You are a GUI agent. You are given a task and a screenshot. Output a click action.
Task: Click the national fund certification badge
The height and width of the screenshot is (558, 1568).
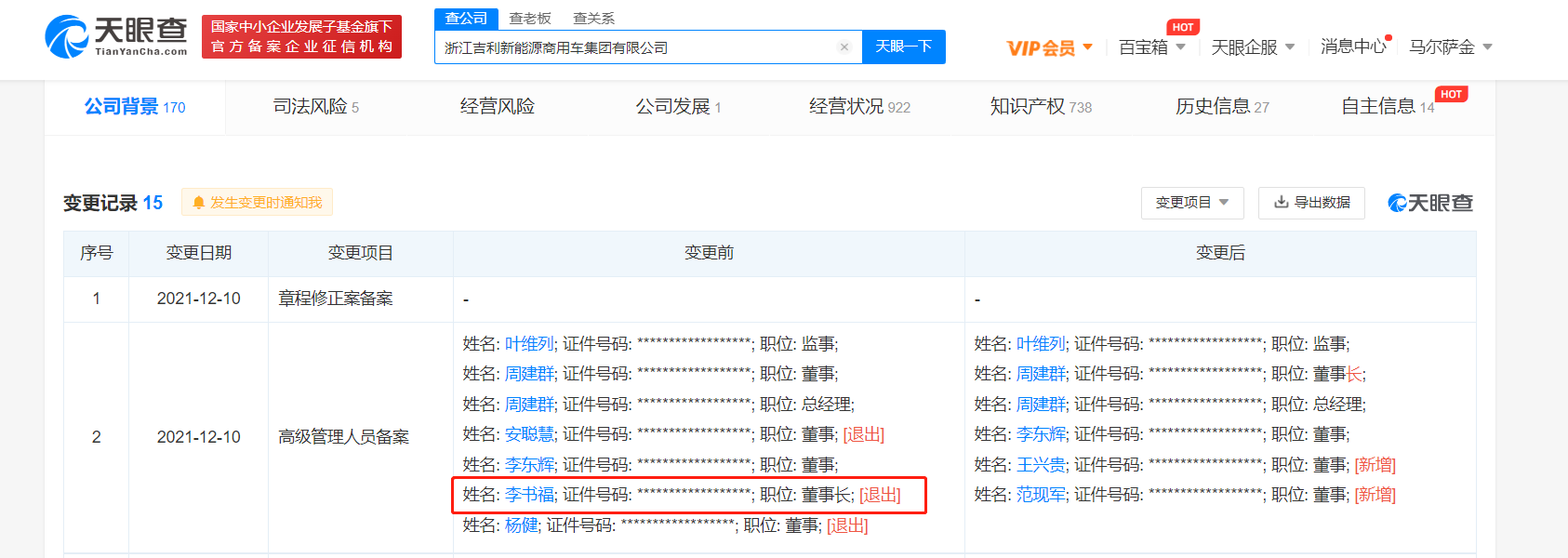point(301,36)
